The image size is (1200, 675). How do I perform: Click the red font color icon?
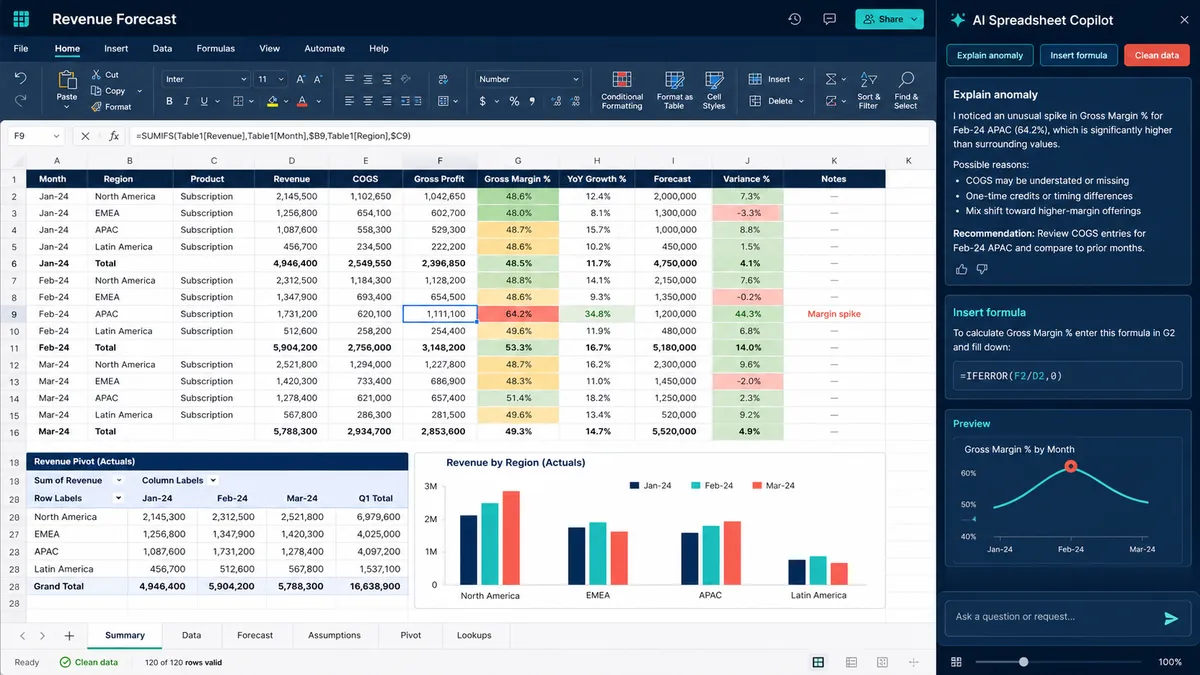302,101
